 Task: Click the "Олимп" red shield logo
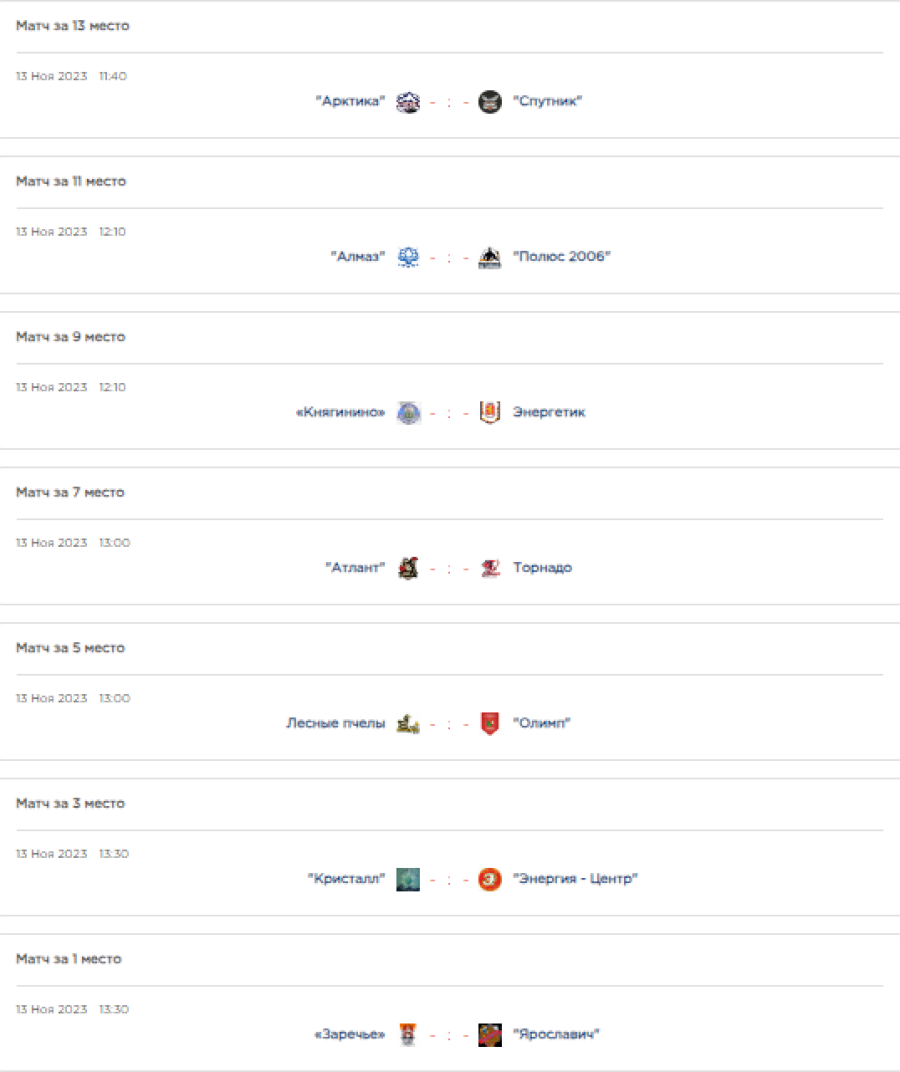(x=490, y=724)
